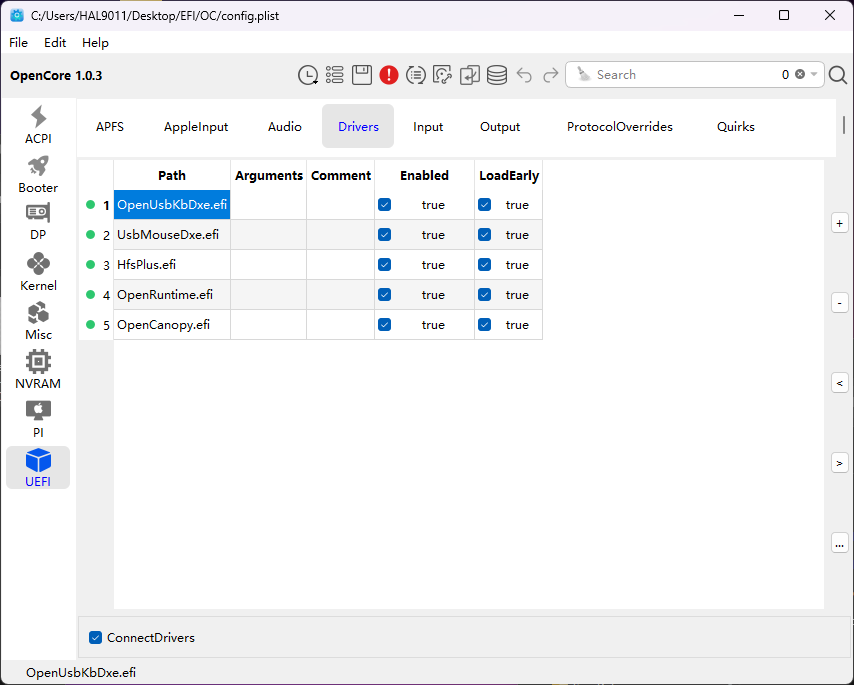Click the save floppy disk icon
Viewport: 854px width, 685px height.
[362, 75]
